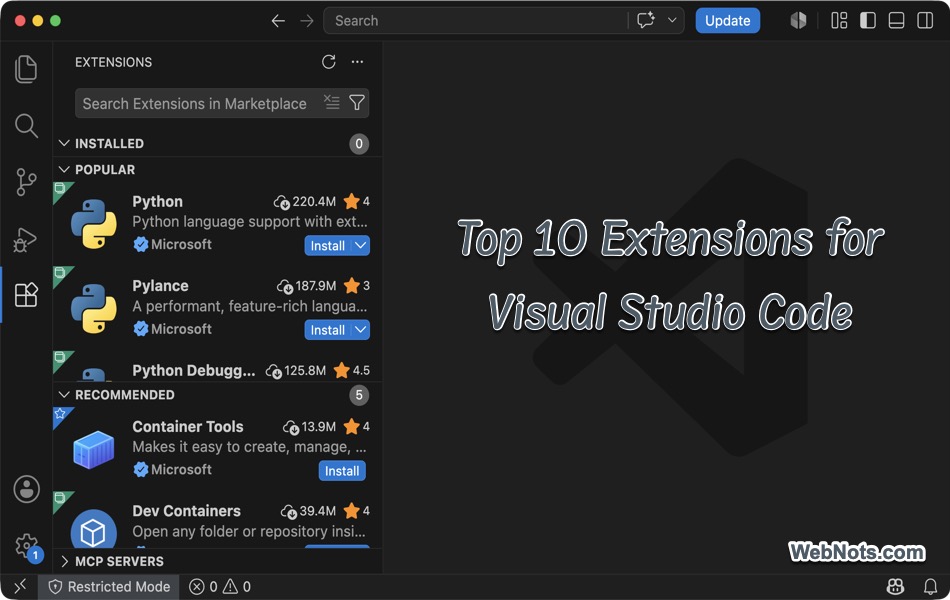This screenshot has width=950, height=600.
Task: Open the Explorer view in activity bar
Action: tap(26, 69)
